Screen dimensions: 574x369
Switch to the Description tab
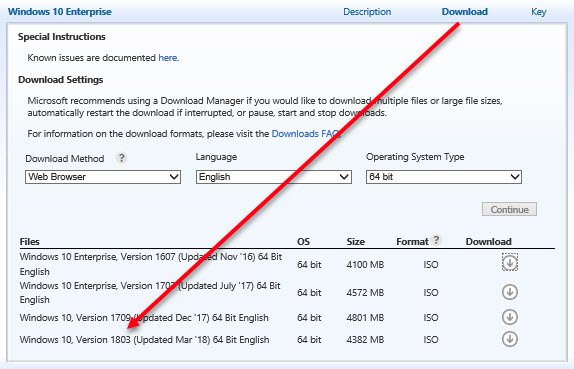pos(367,12)
